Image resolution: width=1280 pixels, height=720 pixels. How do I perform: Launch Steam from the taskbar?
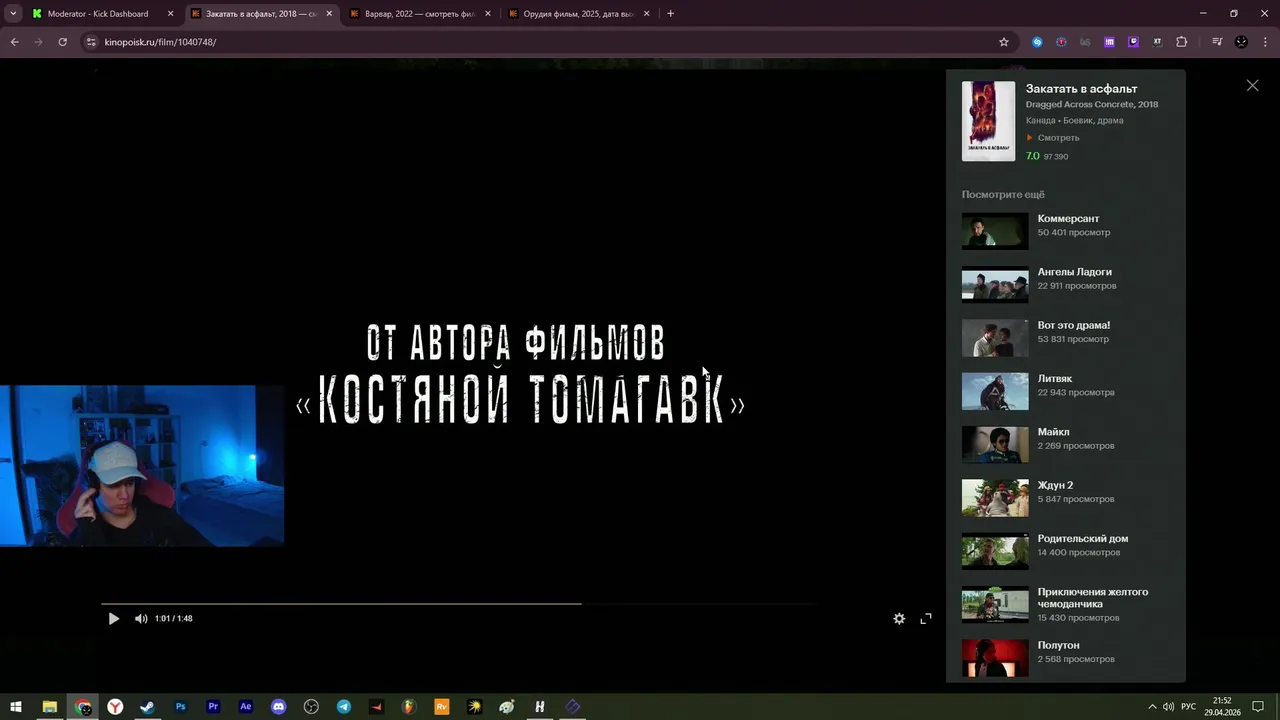[x=148, y=706]
